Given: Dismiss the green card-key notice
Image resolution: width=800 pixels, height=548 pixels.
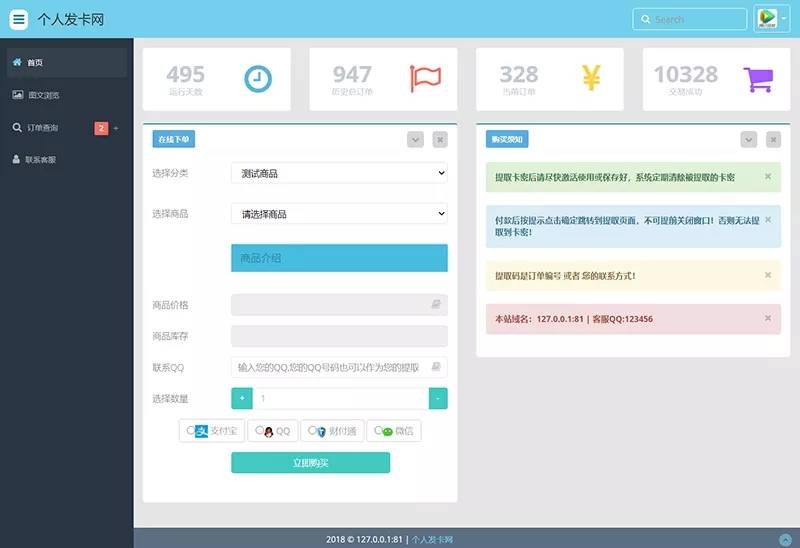Looking at the screenshot, I should click(x=768, y=176).
